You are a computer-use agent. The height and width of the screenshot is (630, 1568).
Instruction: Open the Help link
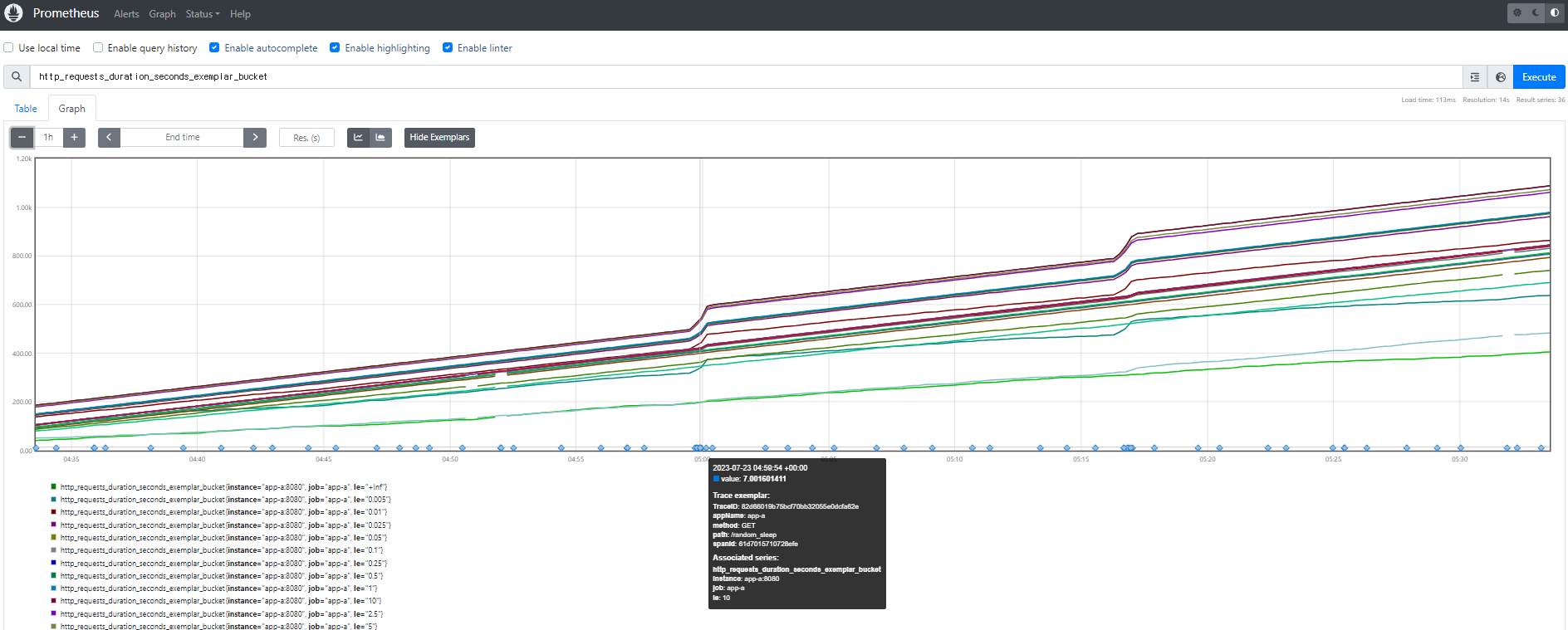(240, 14)
